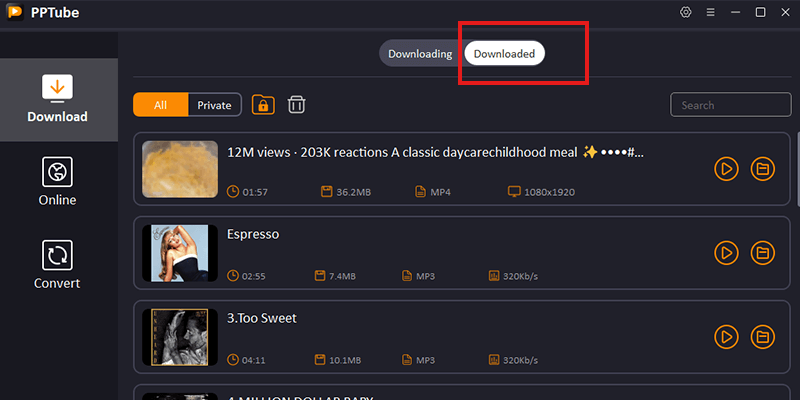Open file location for Espresso
800x400 pixels.
(x=762, y=252)
